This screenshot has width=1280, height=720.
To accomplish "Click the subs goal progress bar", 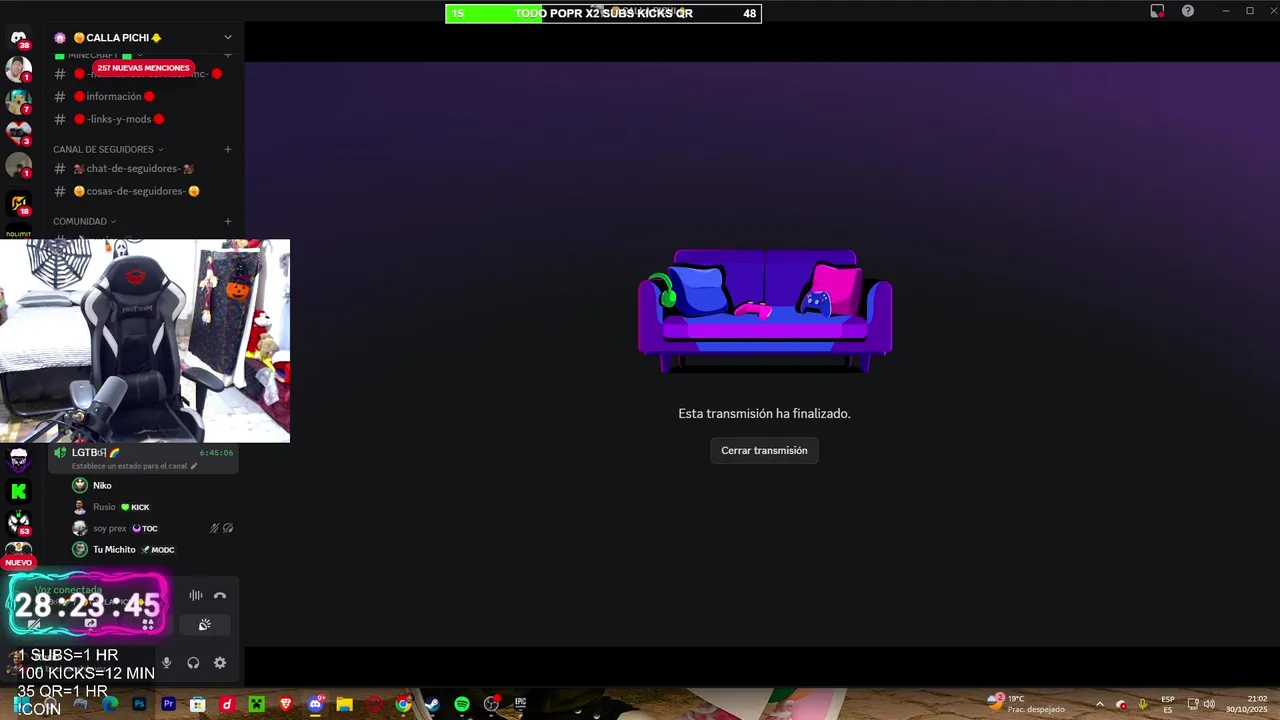I will pyautogui.click(x=603, y=13).
